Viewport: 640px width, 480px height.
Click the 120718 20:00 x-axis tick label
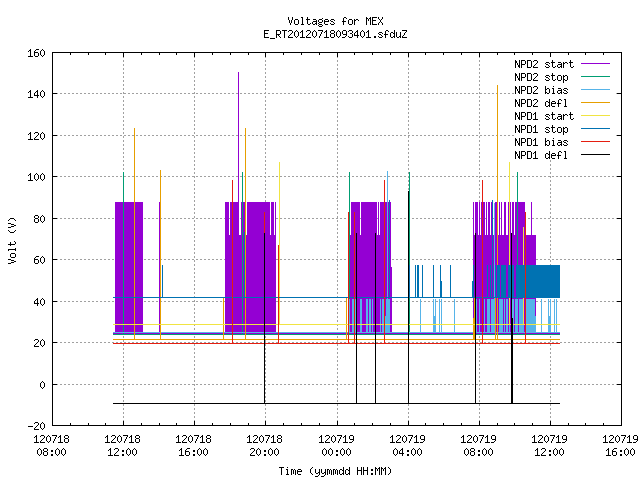[x=264, y=446]
